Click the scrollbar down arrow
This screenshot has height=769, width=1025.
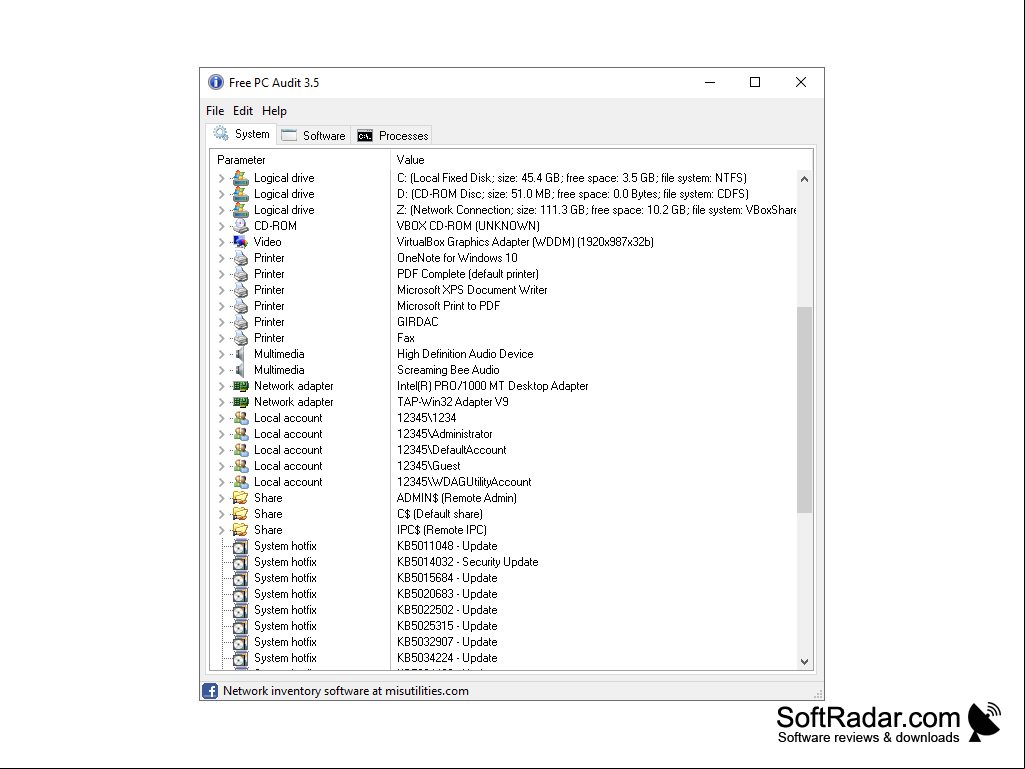[805, 661]
